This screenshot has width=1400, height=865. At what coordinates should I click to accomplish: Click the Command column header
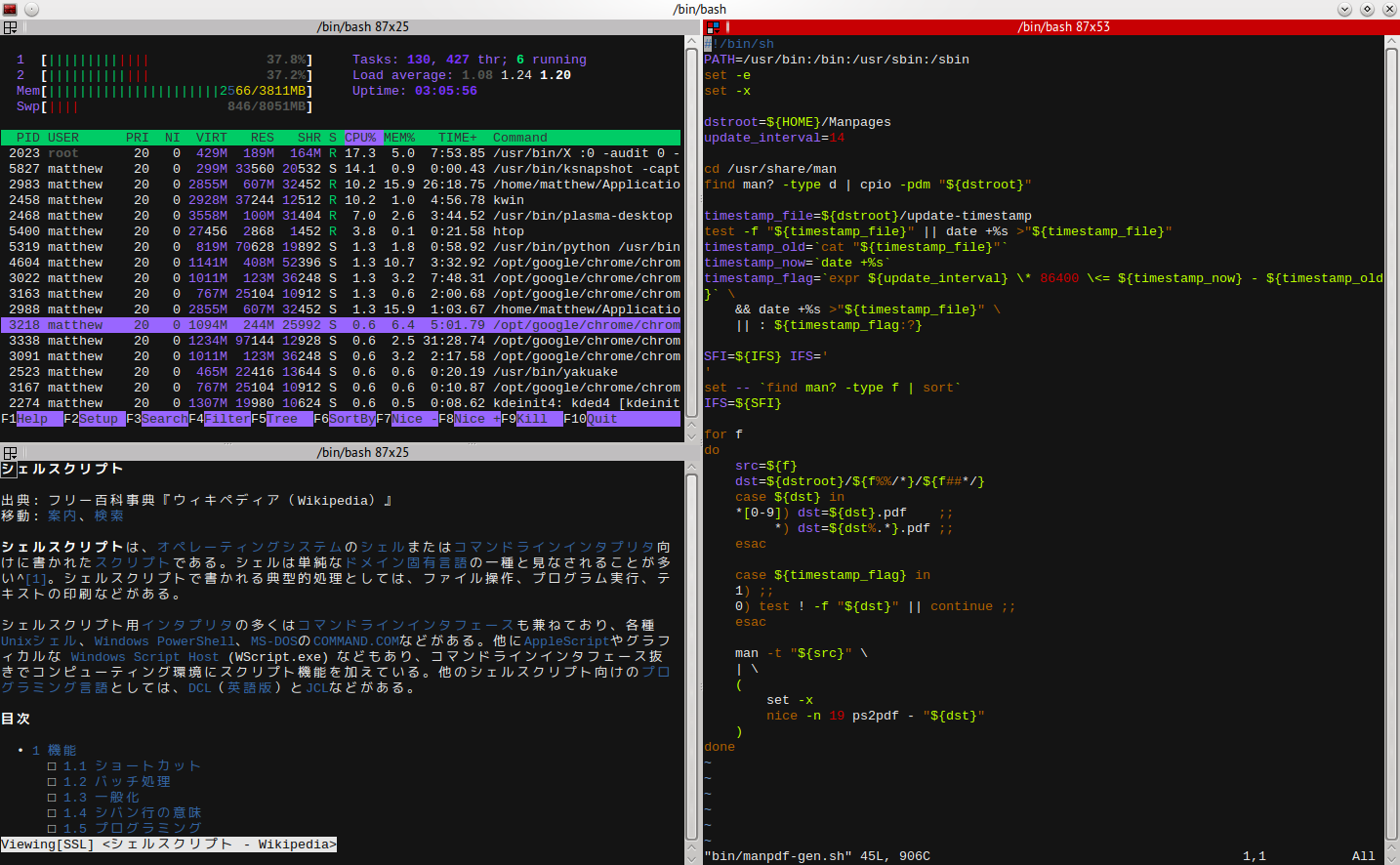pos(520,138)
